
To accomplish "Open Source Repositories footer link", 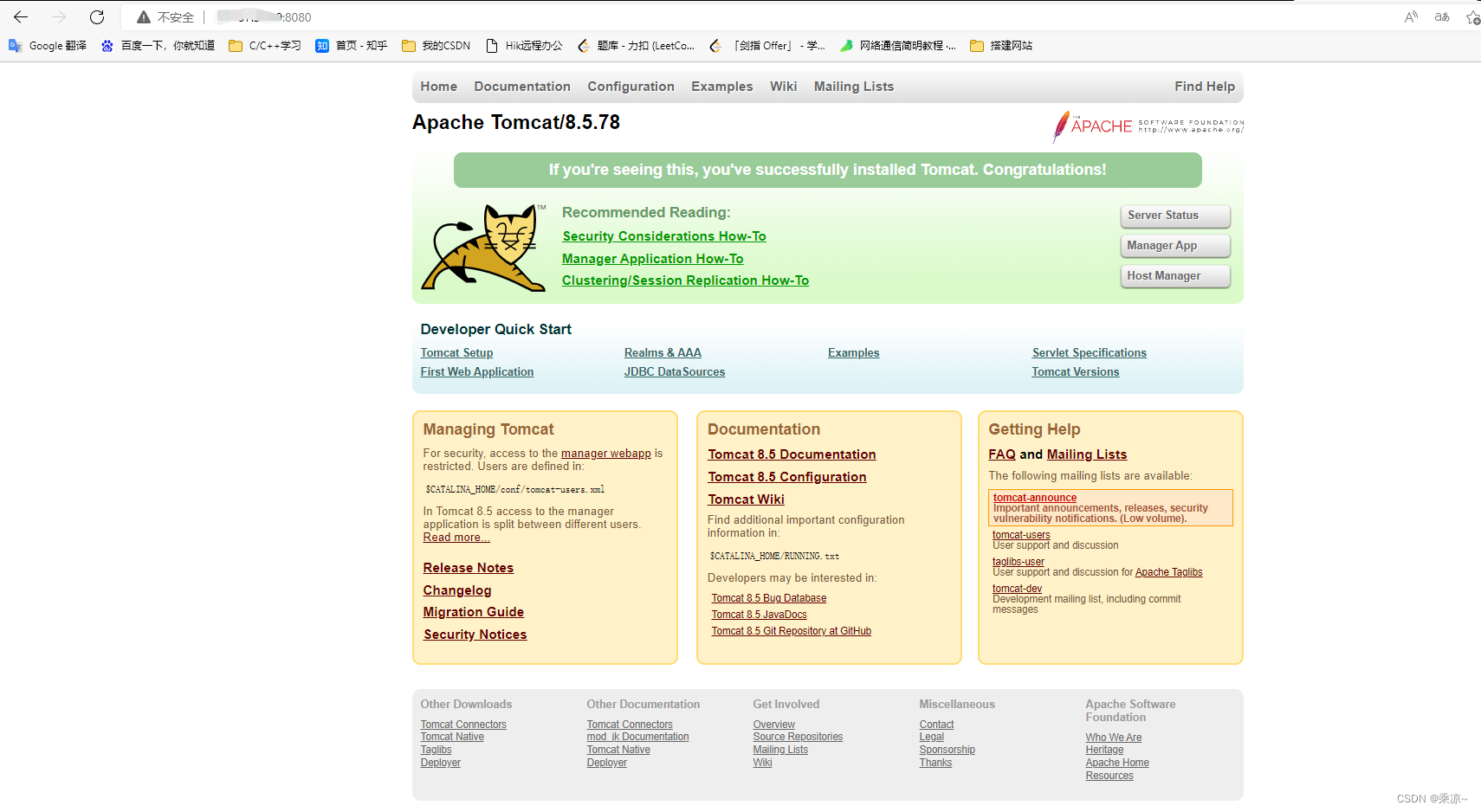I will tap(798, 738).
